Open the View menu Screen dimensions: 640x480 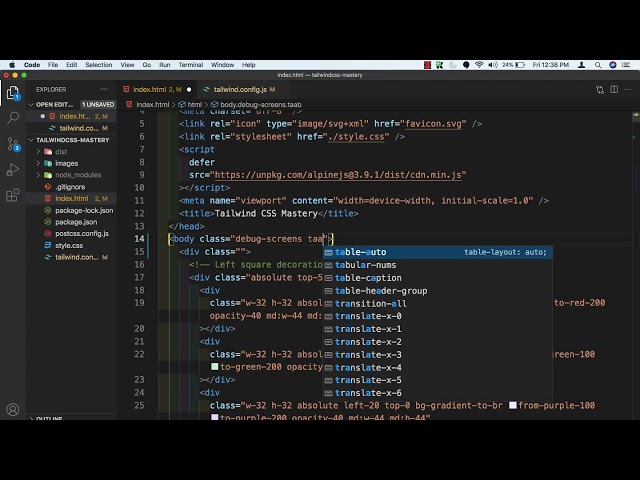click(127, 65)
